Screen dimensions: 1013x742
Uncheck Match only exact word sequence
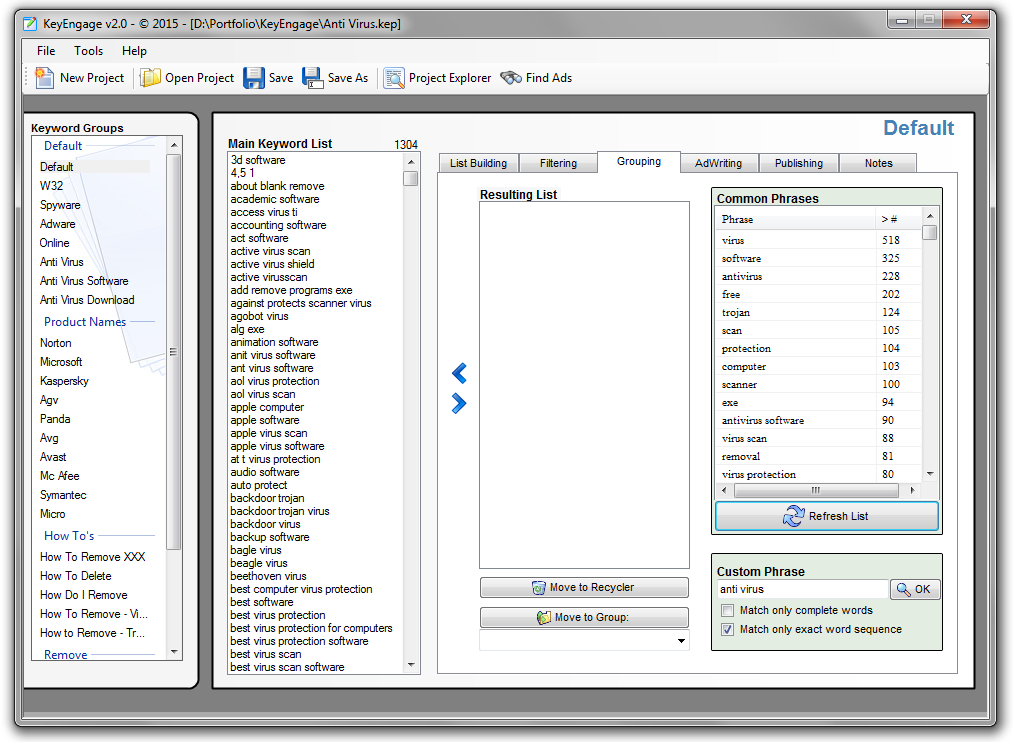coord(727,630)
